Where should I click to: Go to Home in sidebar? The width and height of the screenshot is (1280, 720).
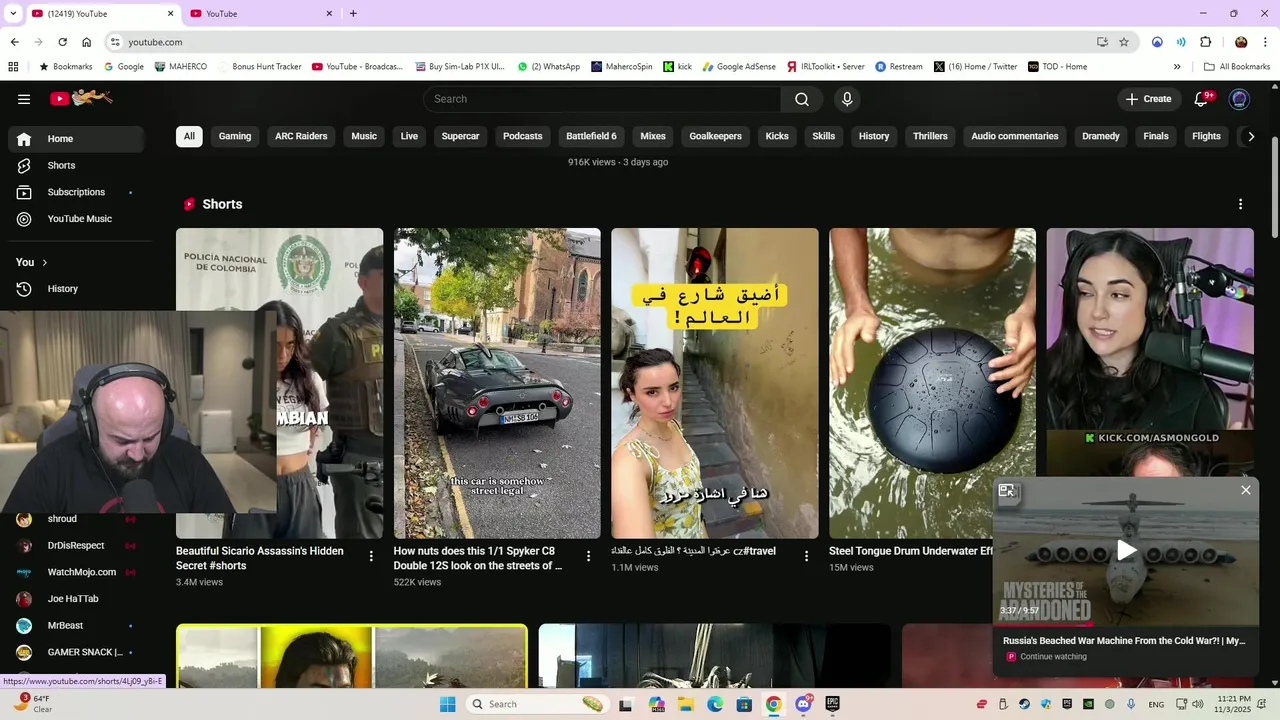[x=76, y=139]
